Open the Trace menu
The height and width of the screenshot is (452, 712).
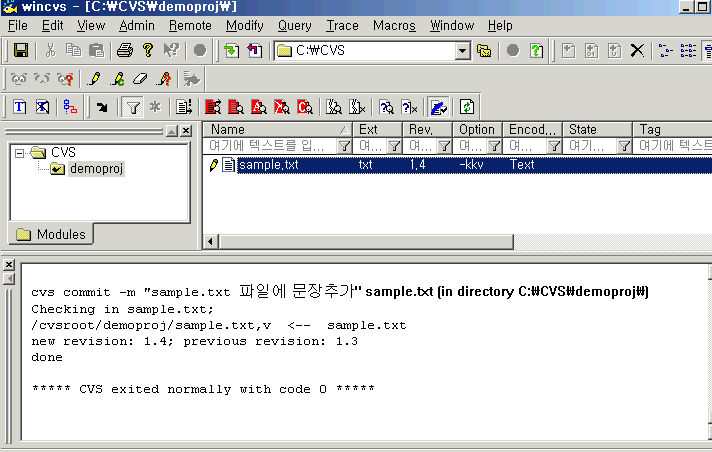[x=342, y=25]
